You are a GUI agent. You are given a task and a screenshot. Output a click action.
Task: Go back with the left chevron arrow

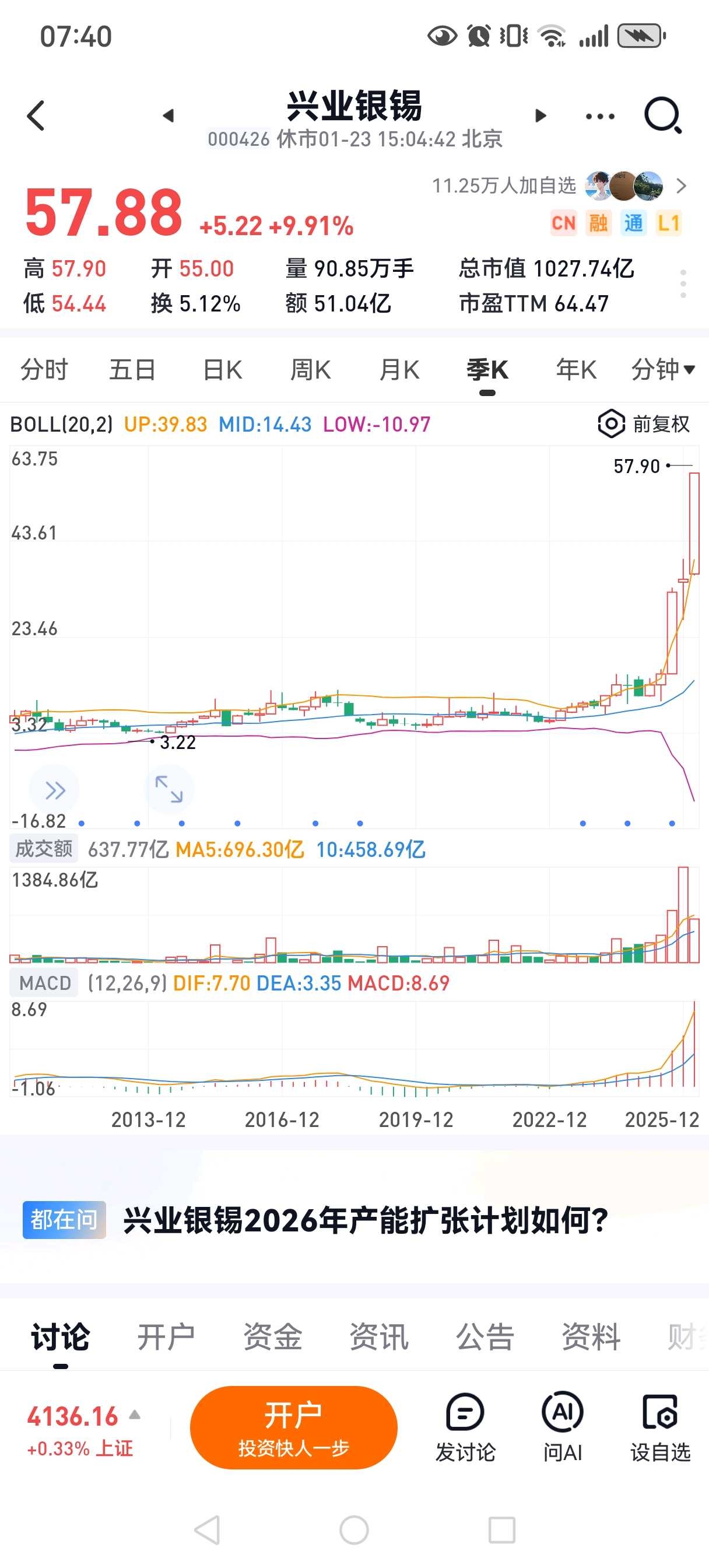pyautogui.click(x=36, y=116)
